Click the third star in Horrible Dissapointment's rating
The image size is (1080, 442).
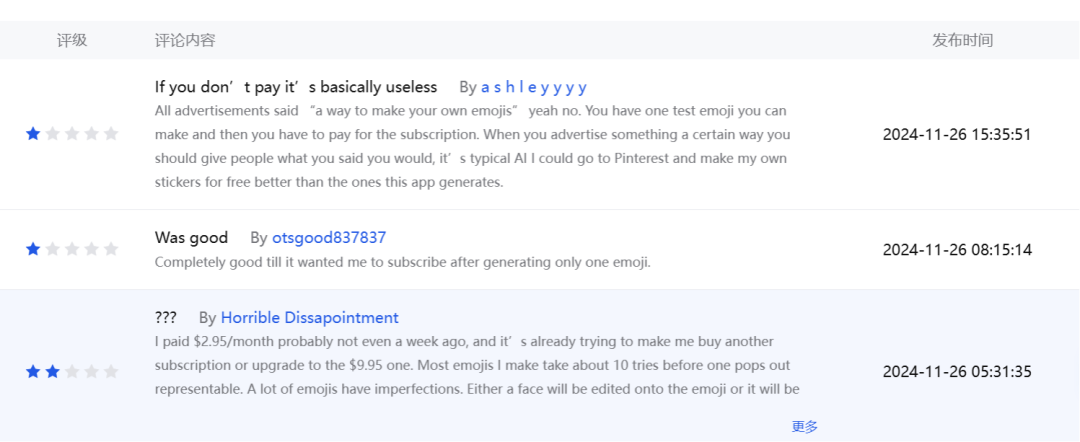click(72, 372)
